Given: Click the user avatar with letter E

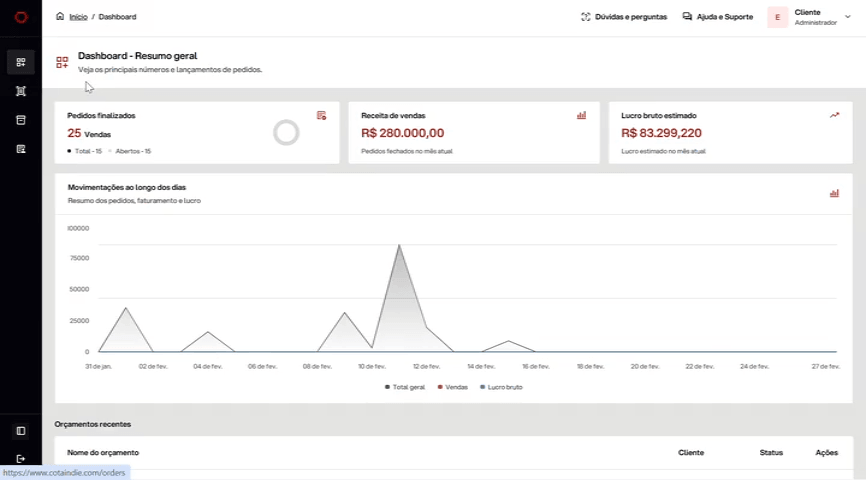Looking at the screenshot, I should tap(778, 17).
